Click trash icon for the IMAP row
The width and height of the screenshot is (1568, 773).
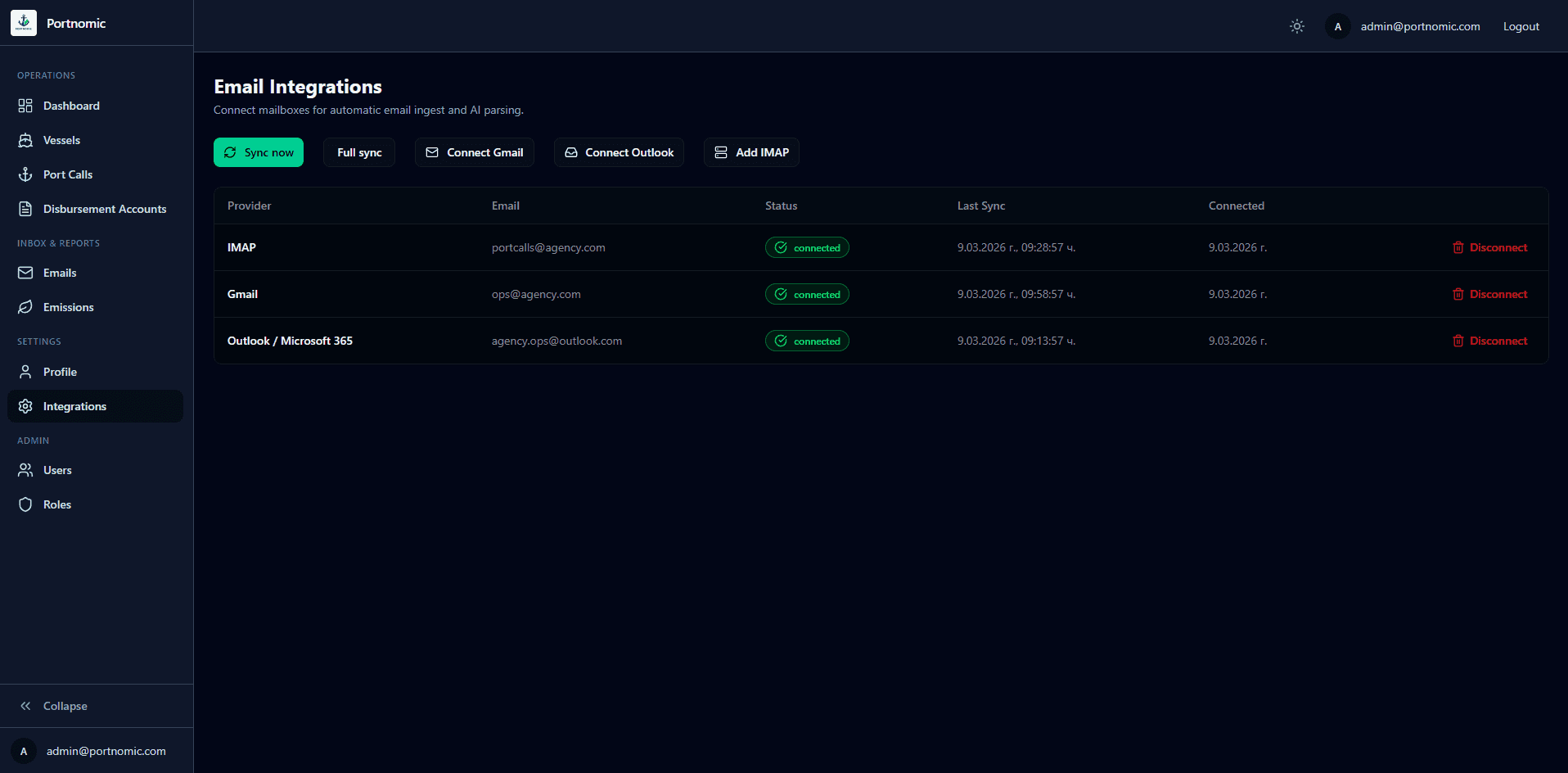[1458, 247]
